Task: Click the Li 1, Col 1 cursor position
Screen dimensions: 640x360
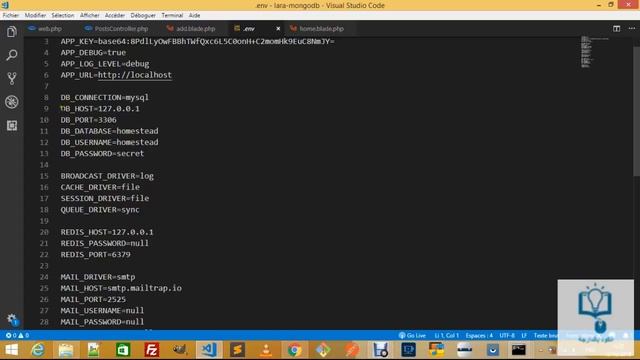Action: pyautogui.click(x=447, y=335)
